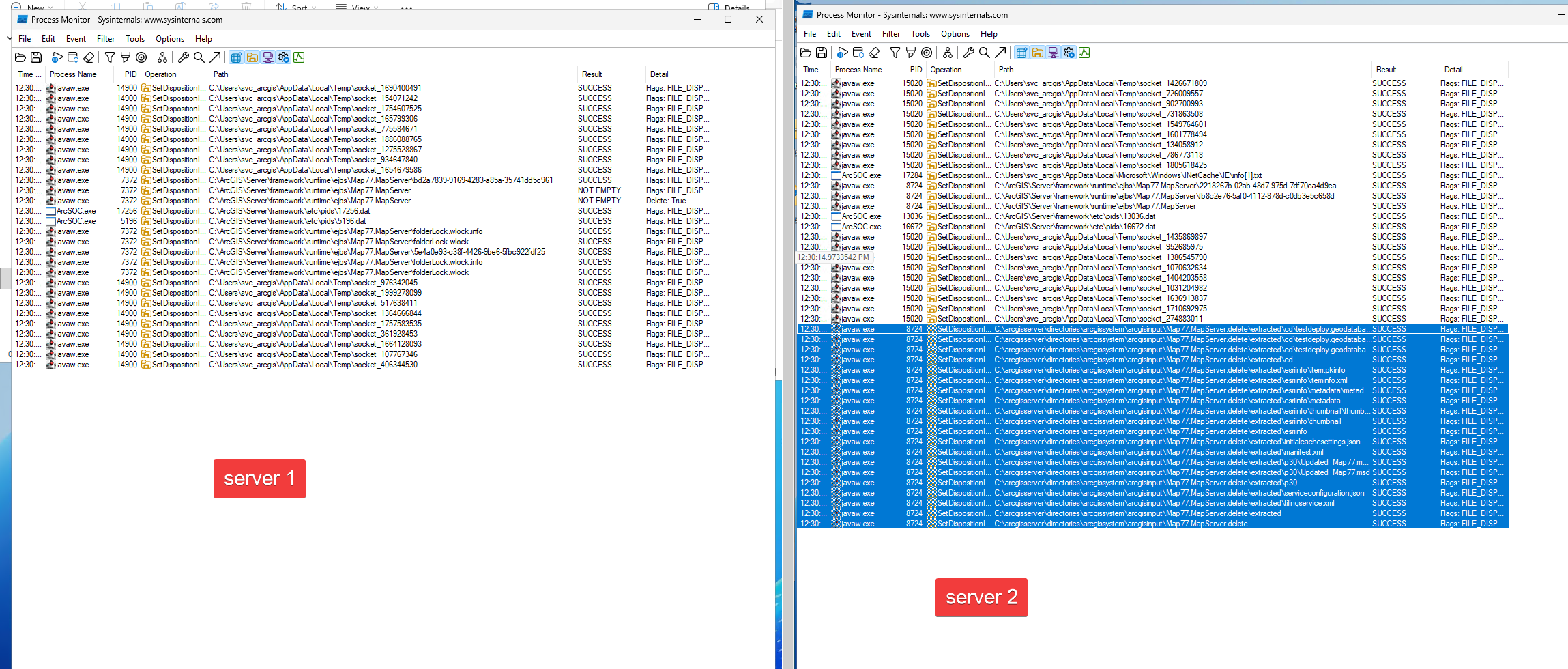Click Process Name column header in server 1
The width and height of the screenshot is (1568, 669).
pyautogui.click(x=79, y=74)
